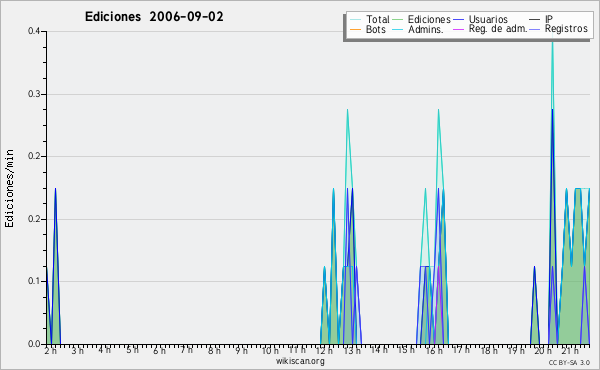This screenshot has height=370, width=600.
Task: Select the Usuarios legend label
Action: (x=488, y=19)
